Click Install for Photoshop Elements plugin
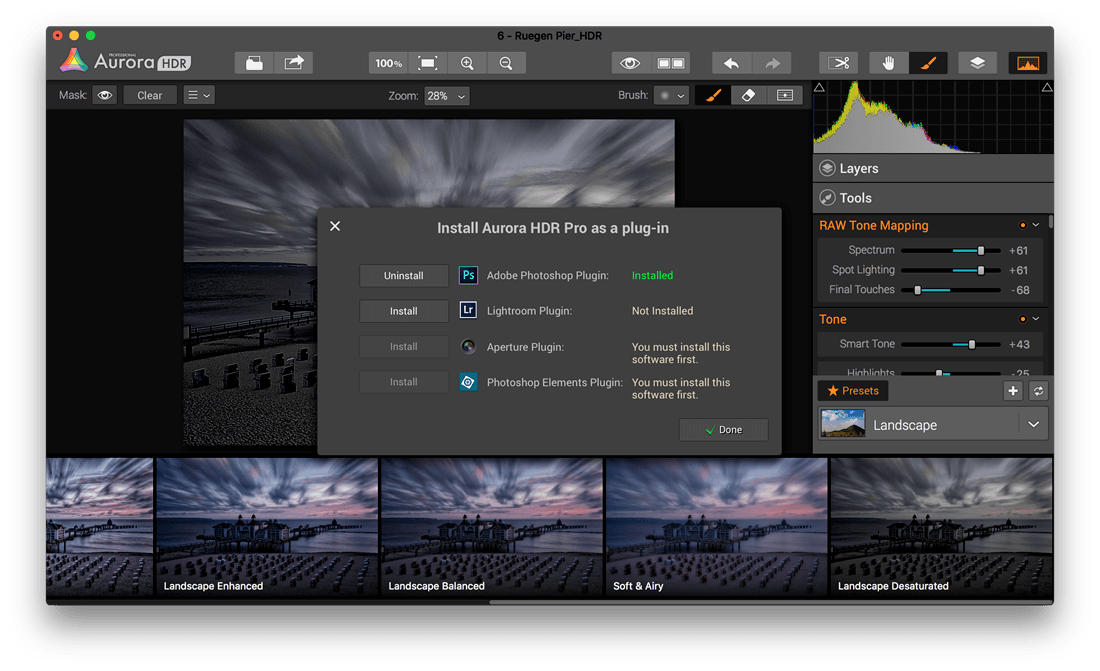The height and width of the screenshot is (671, 1100). coord(403,382)
